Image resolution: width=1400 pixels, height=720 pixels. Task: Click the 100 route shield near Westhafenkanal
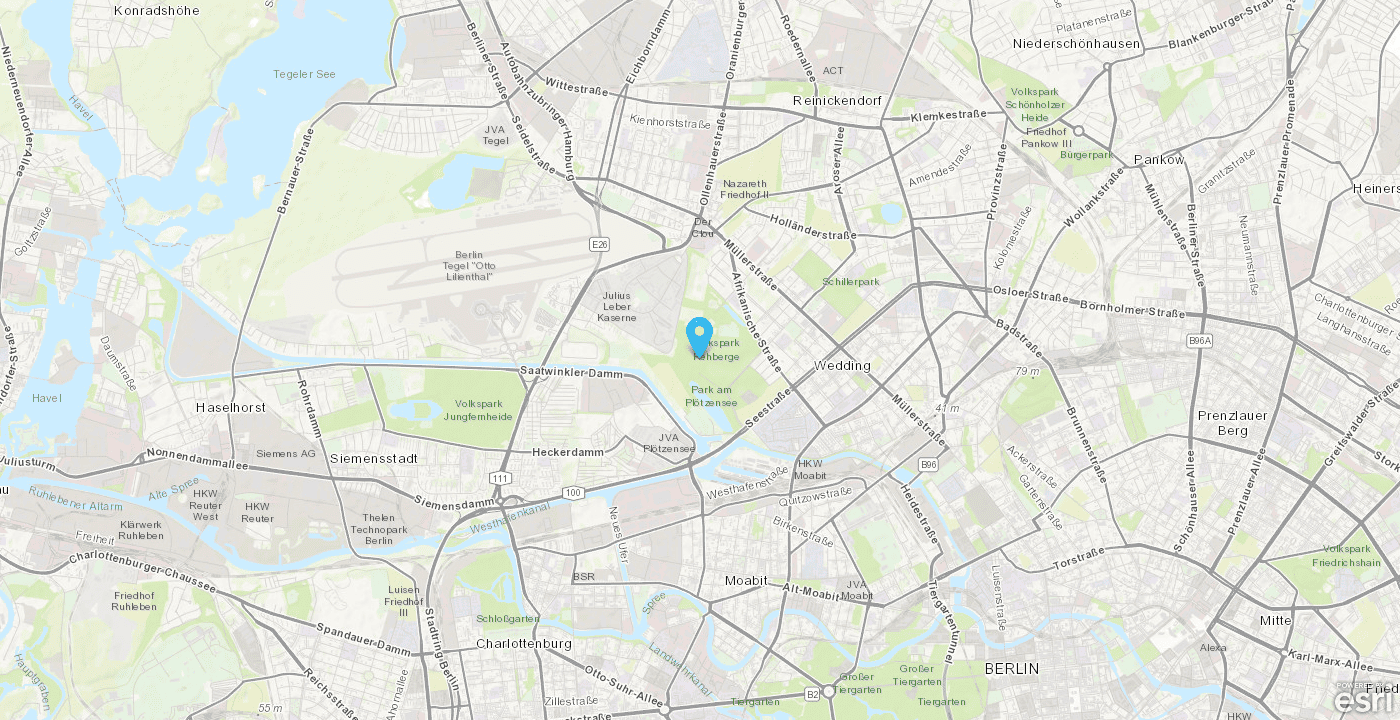point(573,492)
